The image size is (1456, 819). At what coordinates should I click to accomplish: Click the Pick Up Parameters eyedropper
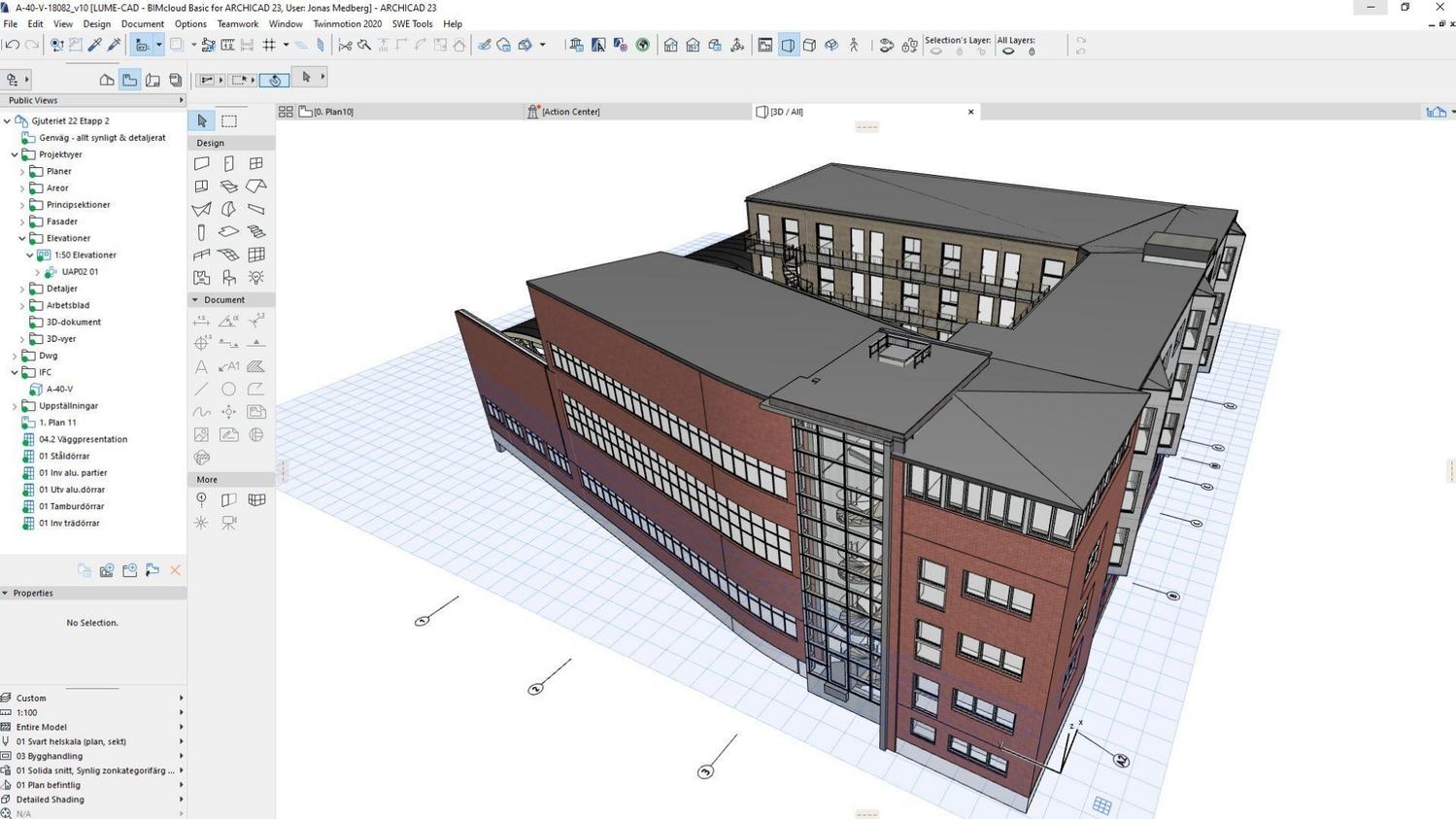point(95,45)
